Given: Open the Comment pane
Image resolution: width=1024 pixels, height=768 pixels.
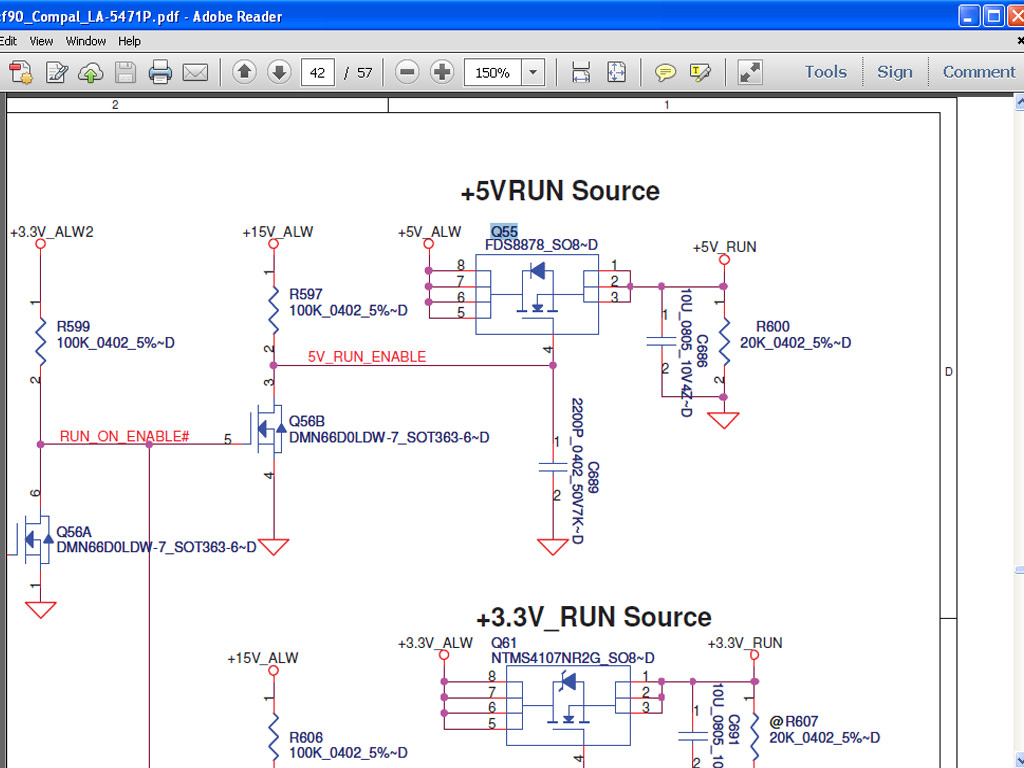Looking at the screenshot, I should (x=978, y=72).
